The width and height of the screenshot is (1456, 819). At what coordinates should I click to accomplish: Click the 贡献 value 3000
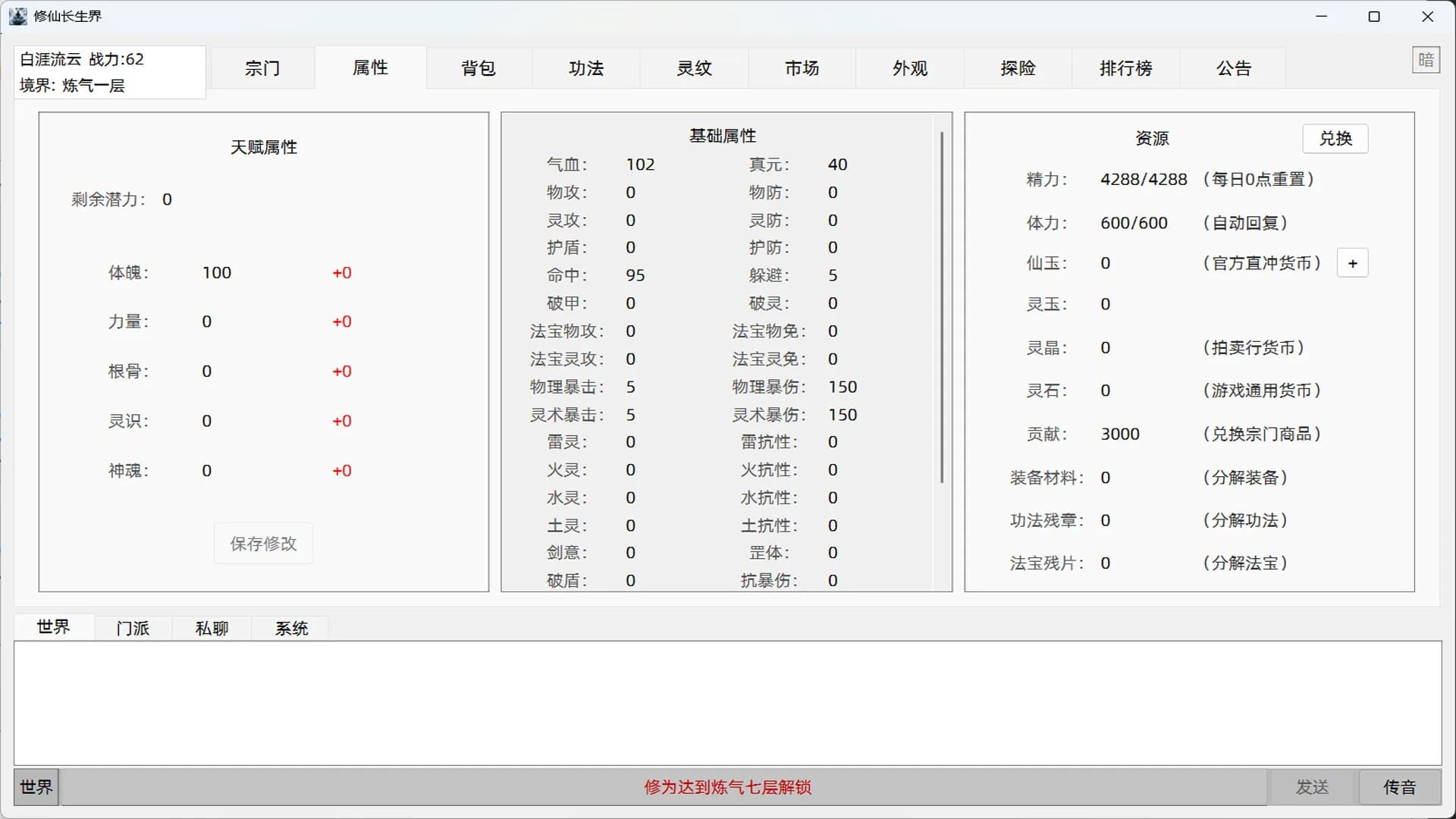click(x=1120, y=434)
